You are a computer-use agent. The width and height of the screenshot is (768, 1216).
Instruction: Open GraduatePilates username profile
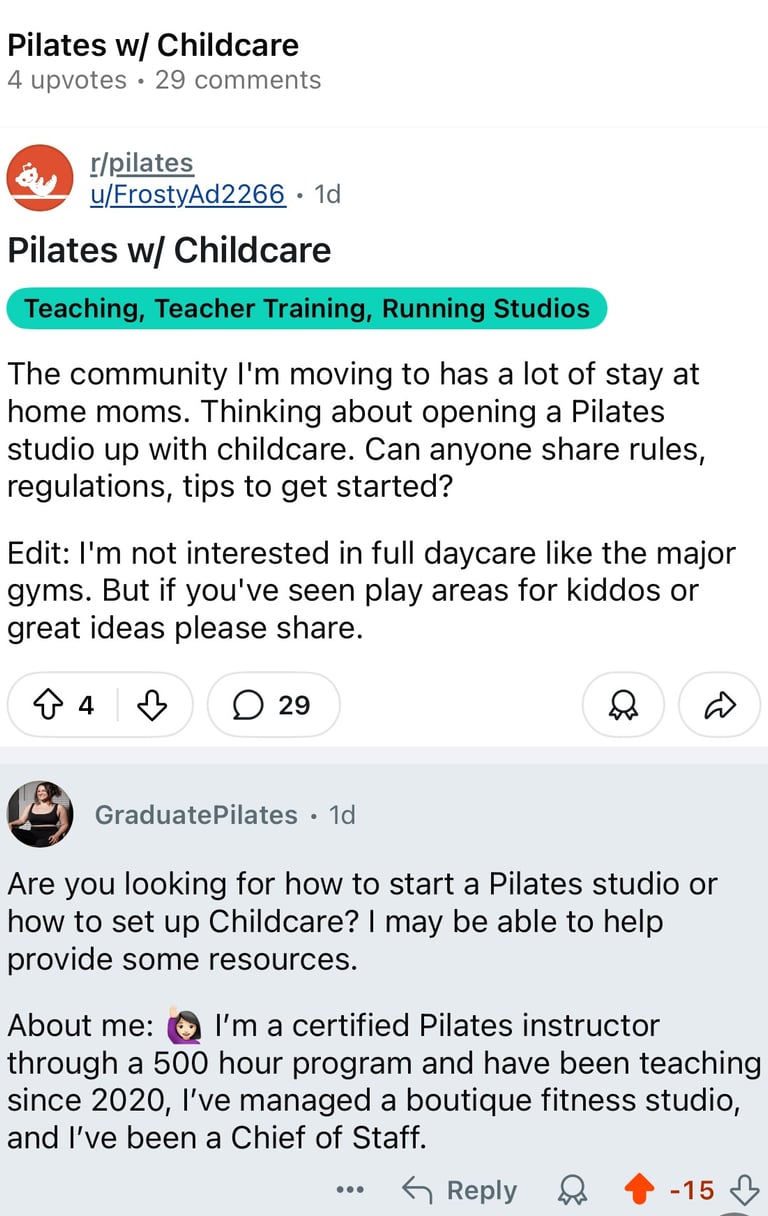coord(196,815)
